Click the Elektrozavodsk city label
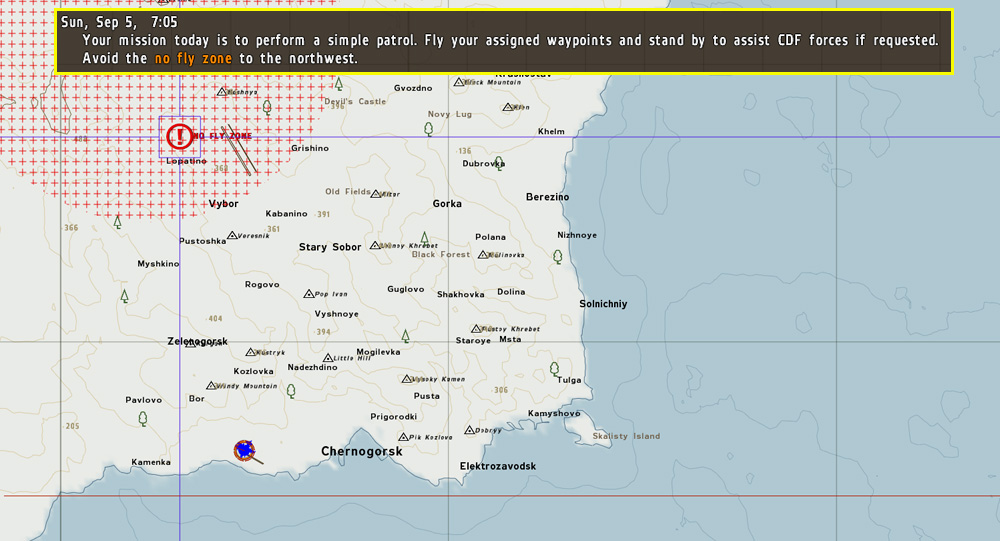 point(497,466)
